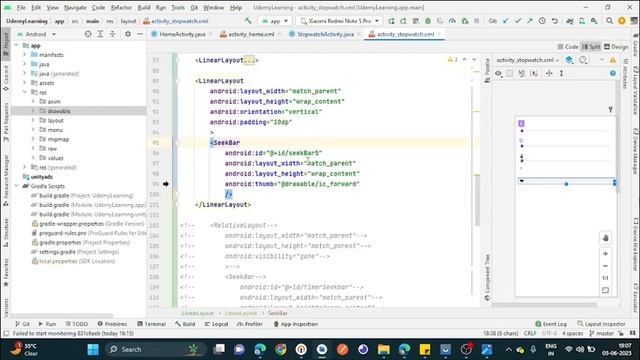
Task: Expand the manifests folder
Action: click(x=24, y=54)
